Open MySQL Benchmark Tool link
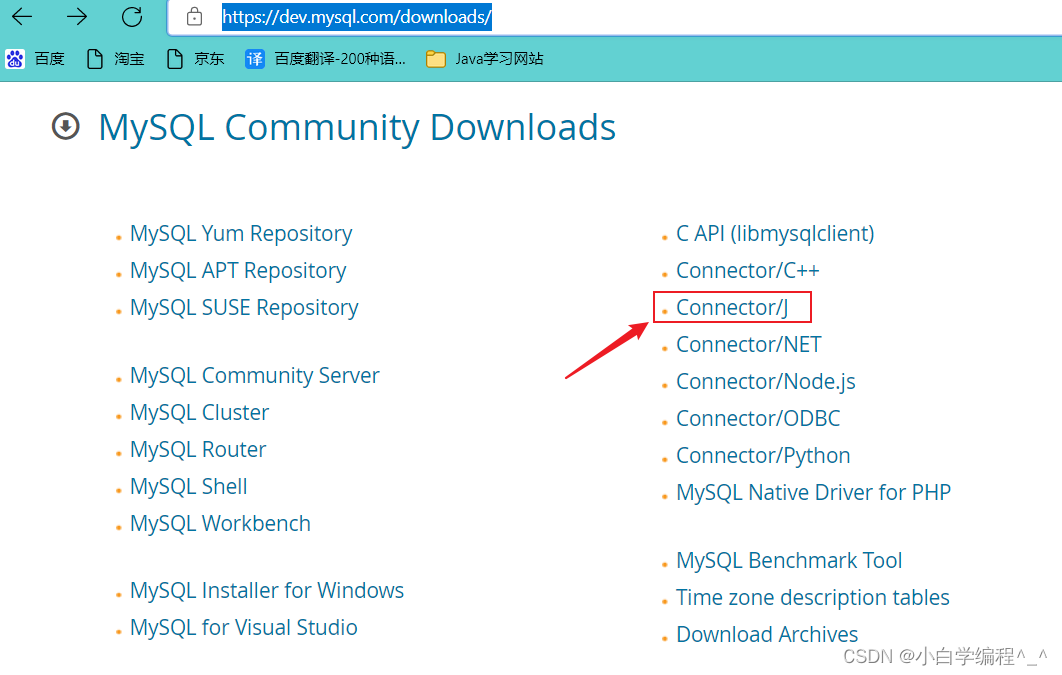 (789, 561)
